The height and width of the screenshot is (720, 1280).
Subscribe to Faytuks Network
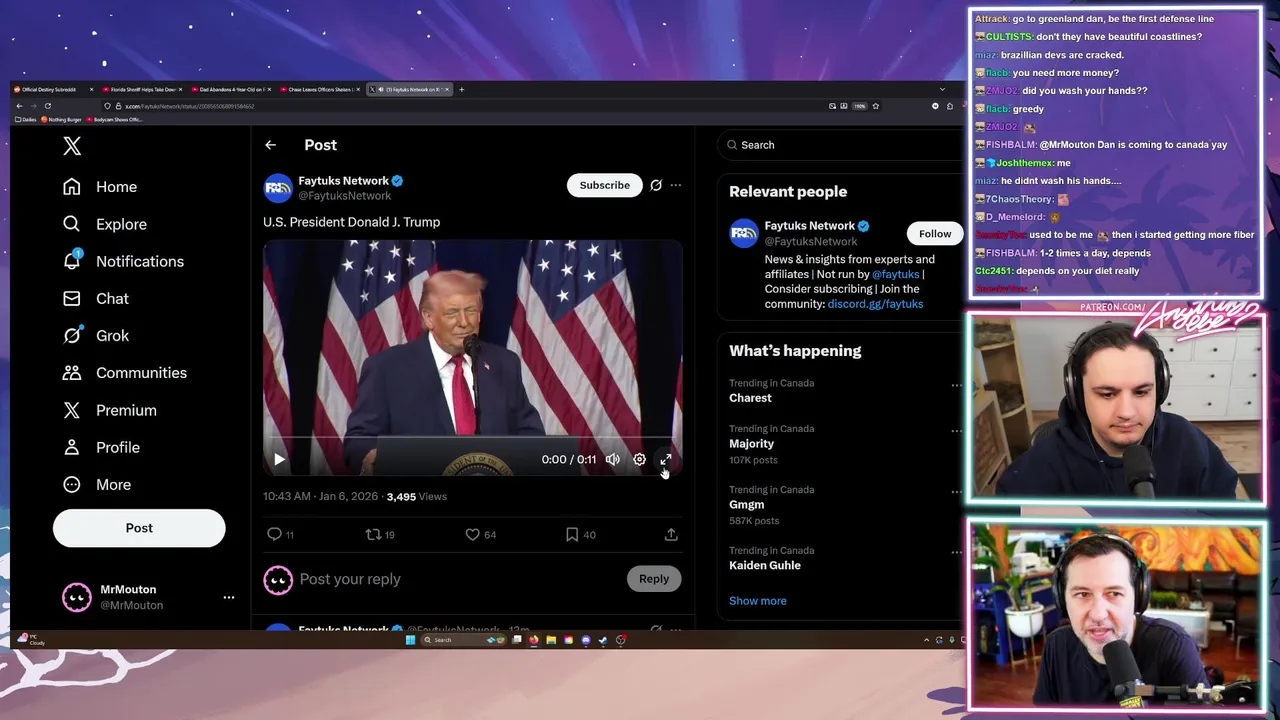coord(604,185)
